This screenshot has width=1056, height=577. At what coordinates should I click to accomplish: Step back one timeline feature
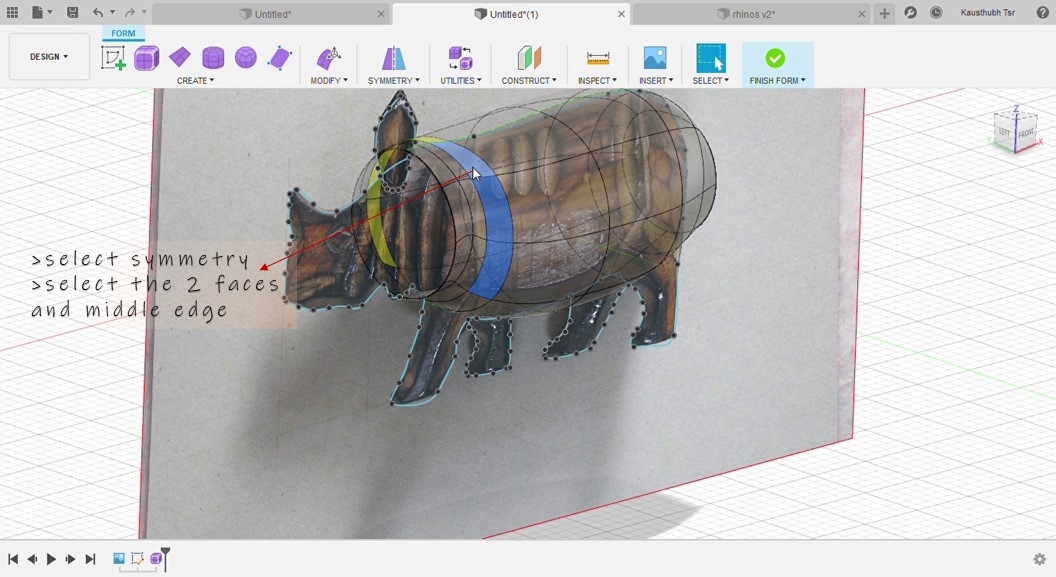(32, 559)
